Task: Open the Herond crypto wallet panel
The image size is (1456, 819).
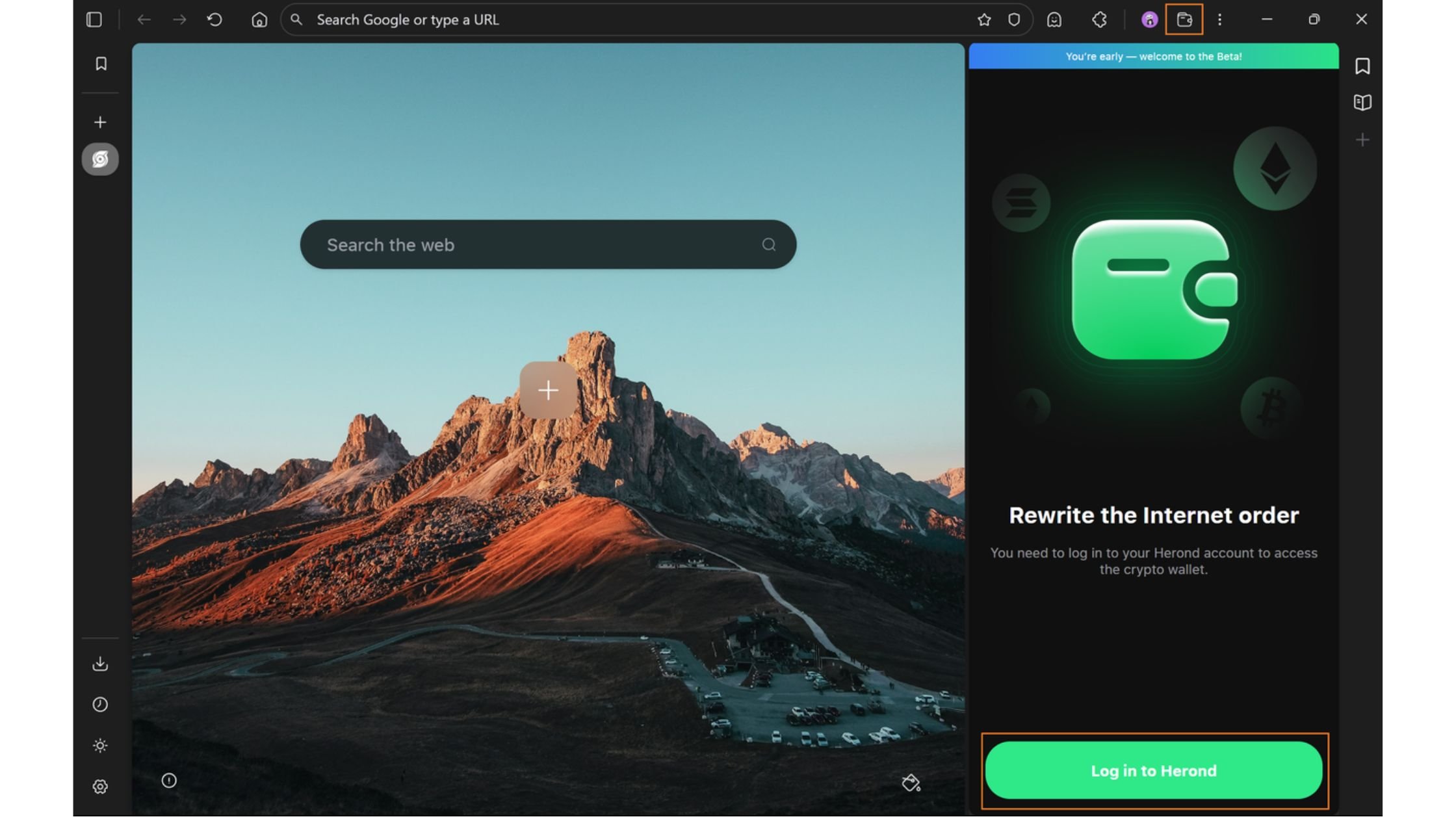Action: point(1184,19)
